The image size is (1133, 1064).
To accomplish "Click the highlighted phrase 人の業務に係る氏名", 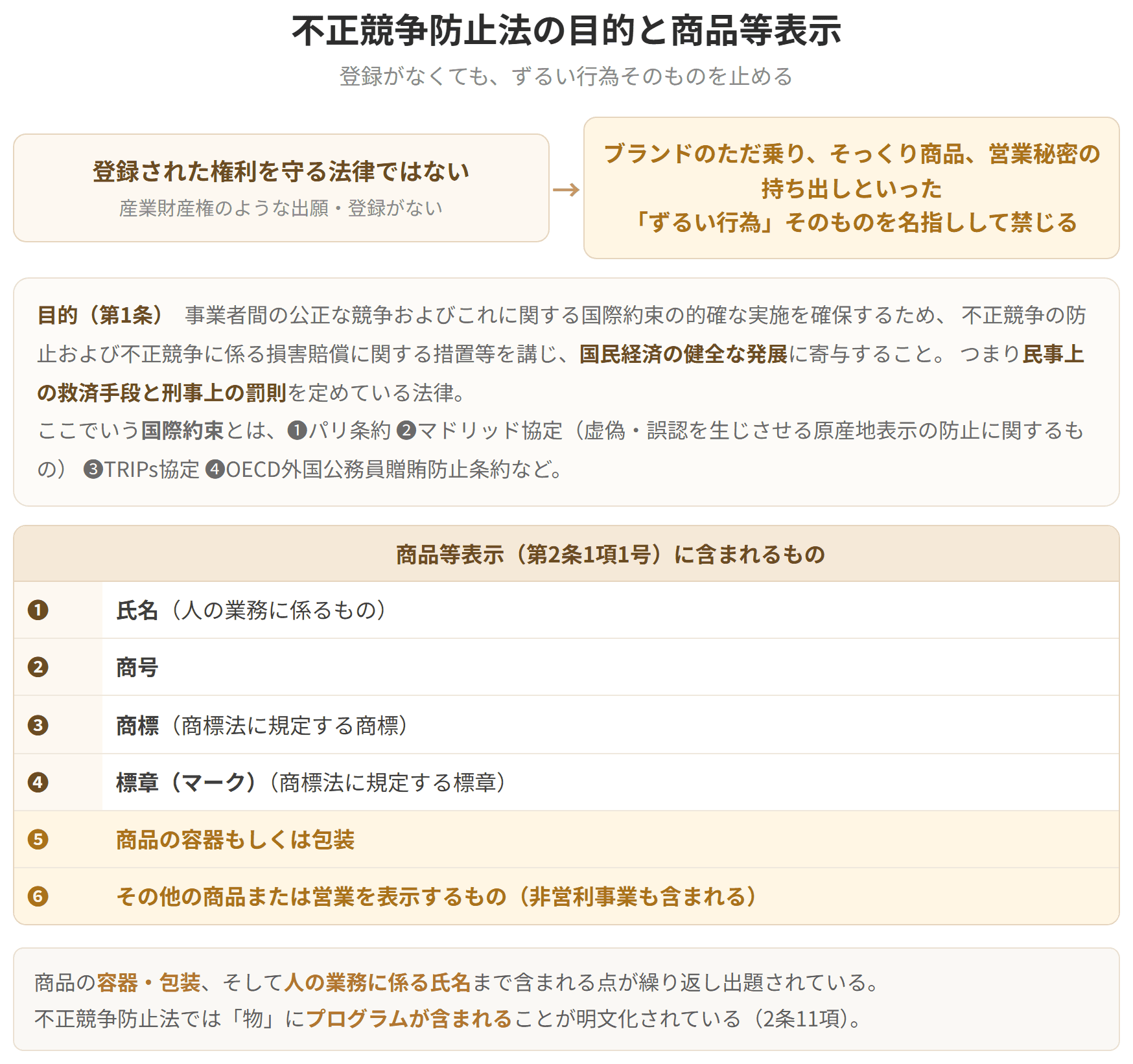I will click(x=377, y=982).
